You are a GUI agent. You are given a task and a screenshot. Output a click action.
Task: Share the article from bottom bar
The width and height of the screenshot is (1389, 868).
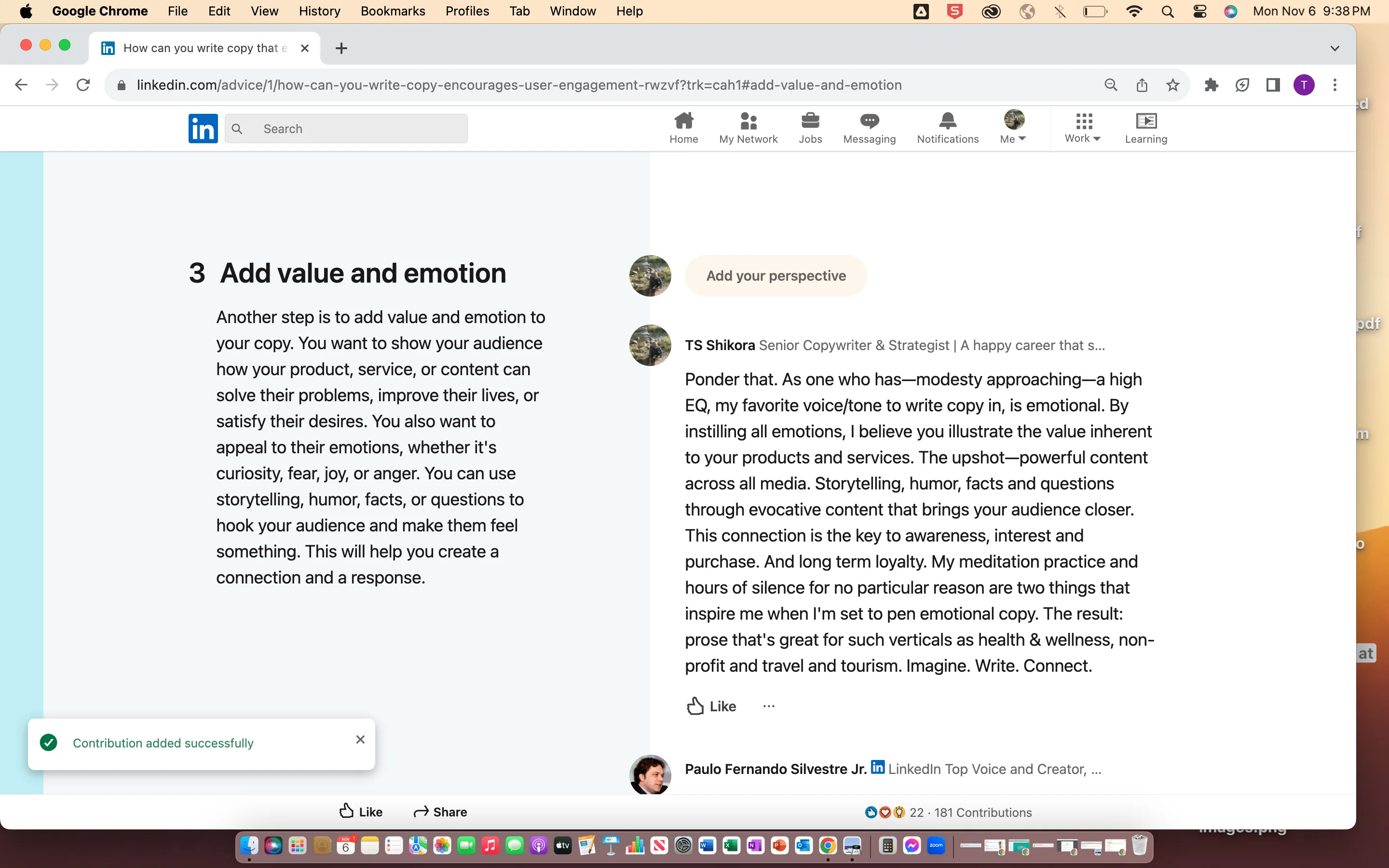pyautogui.click(x=440, y=812)
